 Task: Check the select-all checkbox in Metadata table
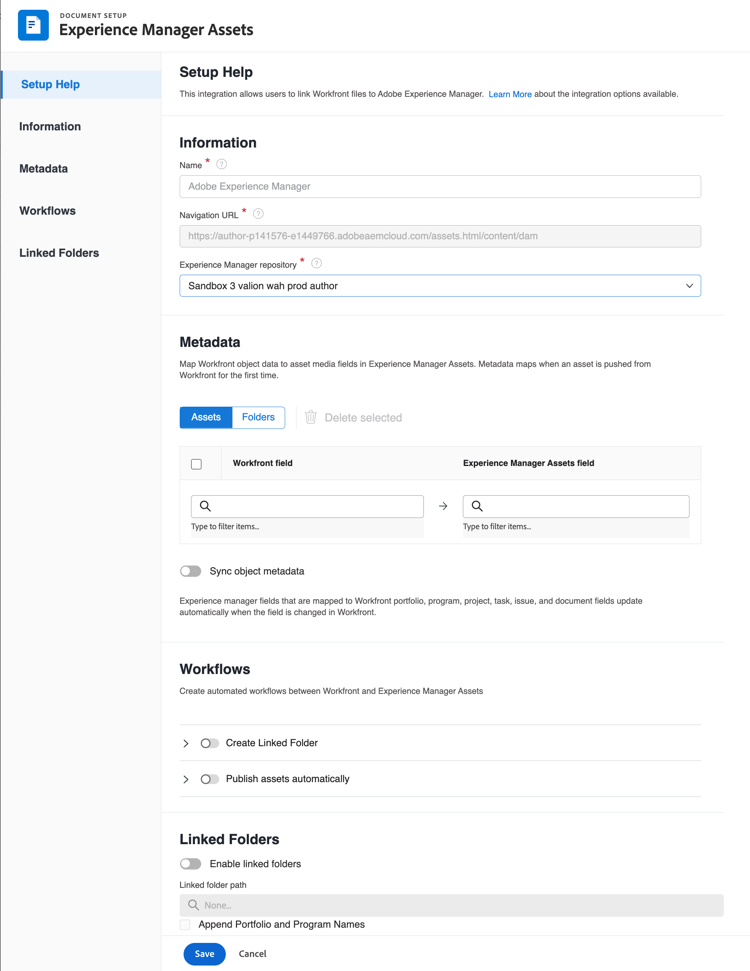[x=196, y=464]
